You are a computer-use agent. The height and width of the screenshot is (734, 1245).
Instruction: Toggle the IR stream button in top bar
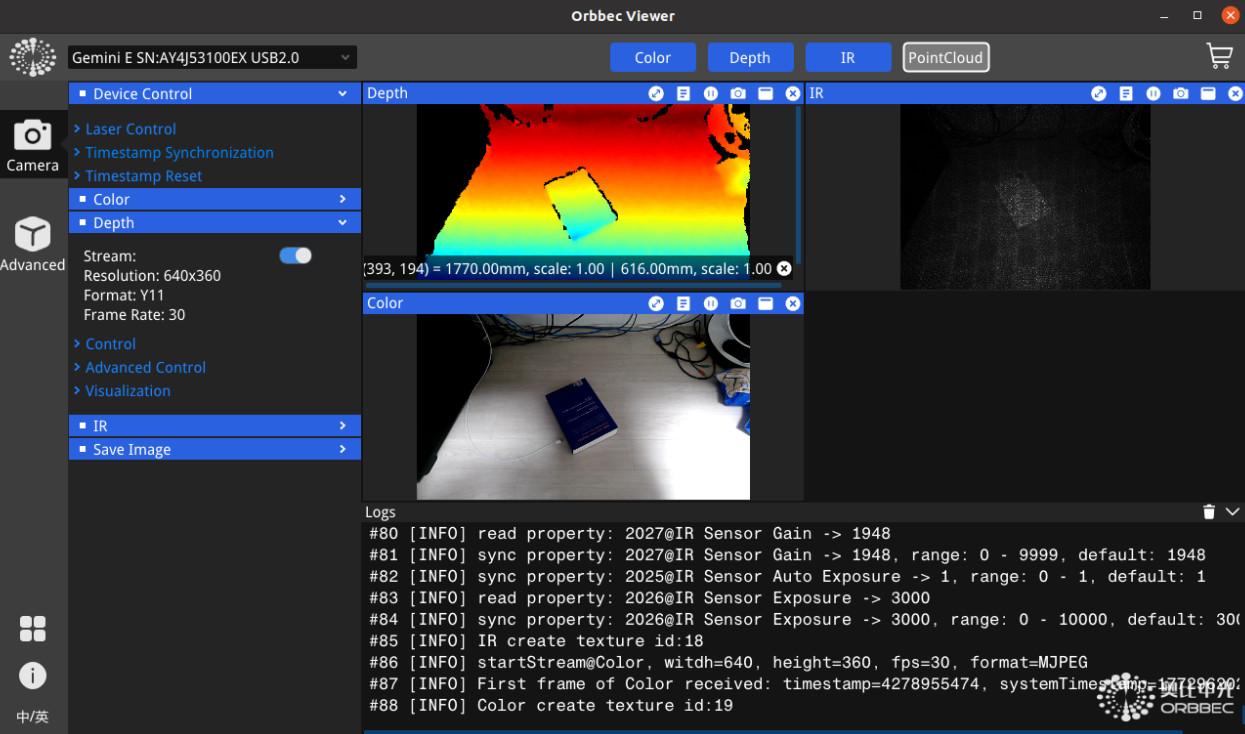point(847,57)
